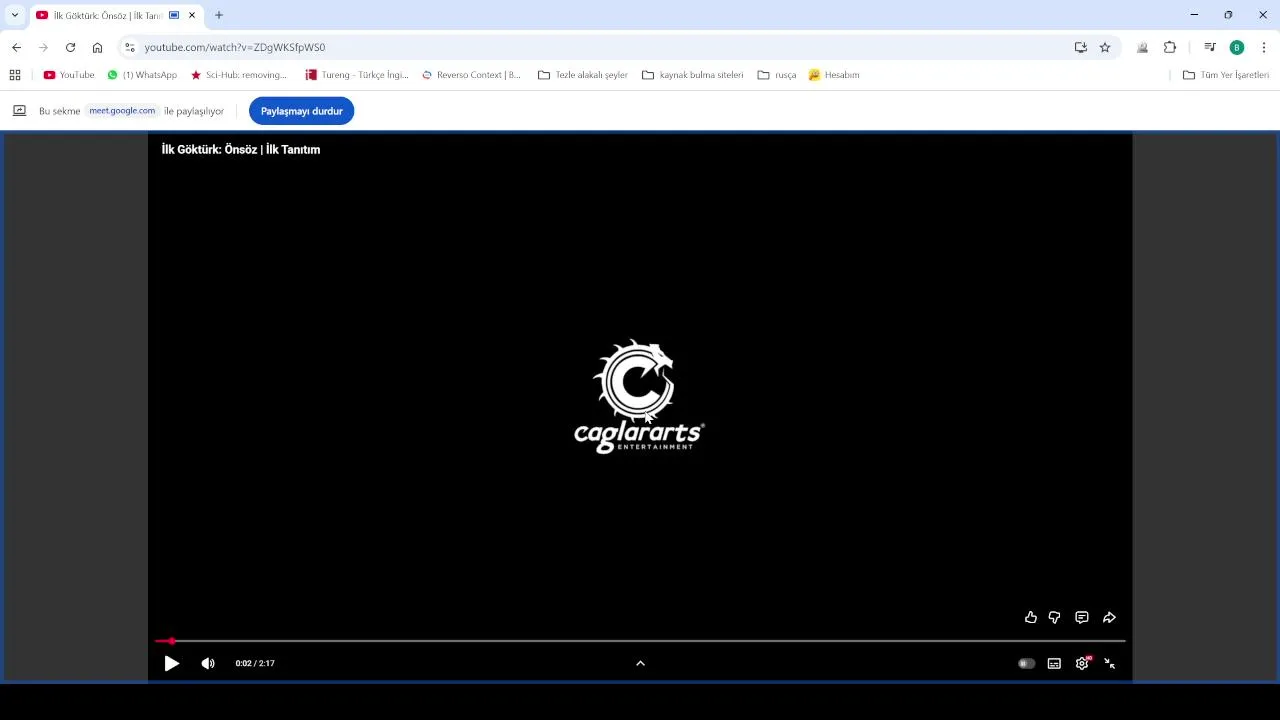Click the tab-sharing screen icon

[x=19, y=111]
